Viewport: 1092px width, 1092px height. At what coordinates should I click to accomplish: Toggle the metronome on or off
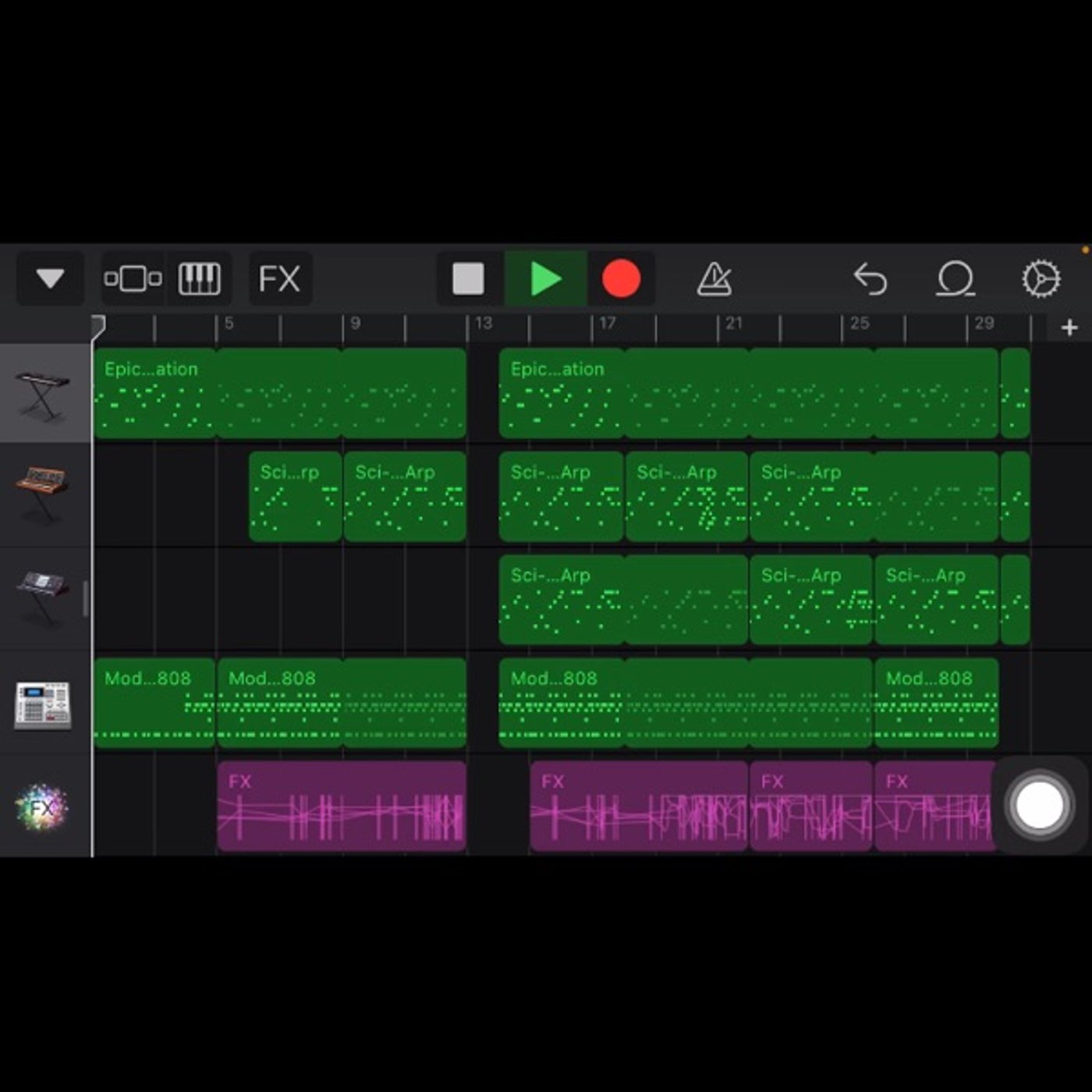pos(714,278)
